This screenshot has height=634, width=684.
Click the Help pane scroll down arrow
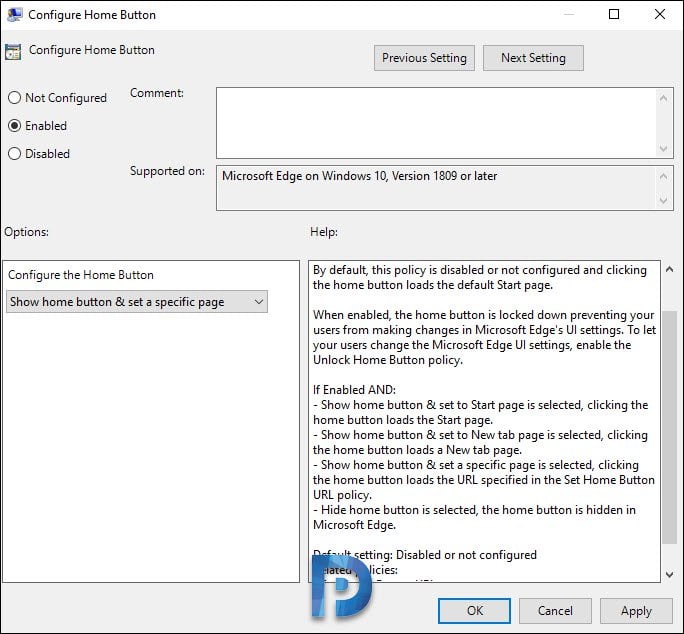click(669, 575)
